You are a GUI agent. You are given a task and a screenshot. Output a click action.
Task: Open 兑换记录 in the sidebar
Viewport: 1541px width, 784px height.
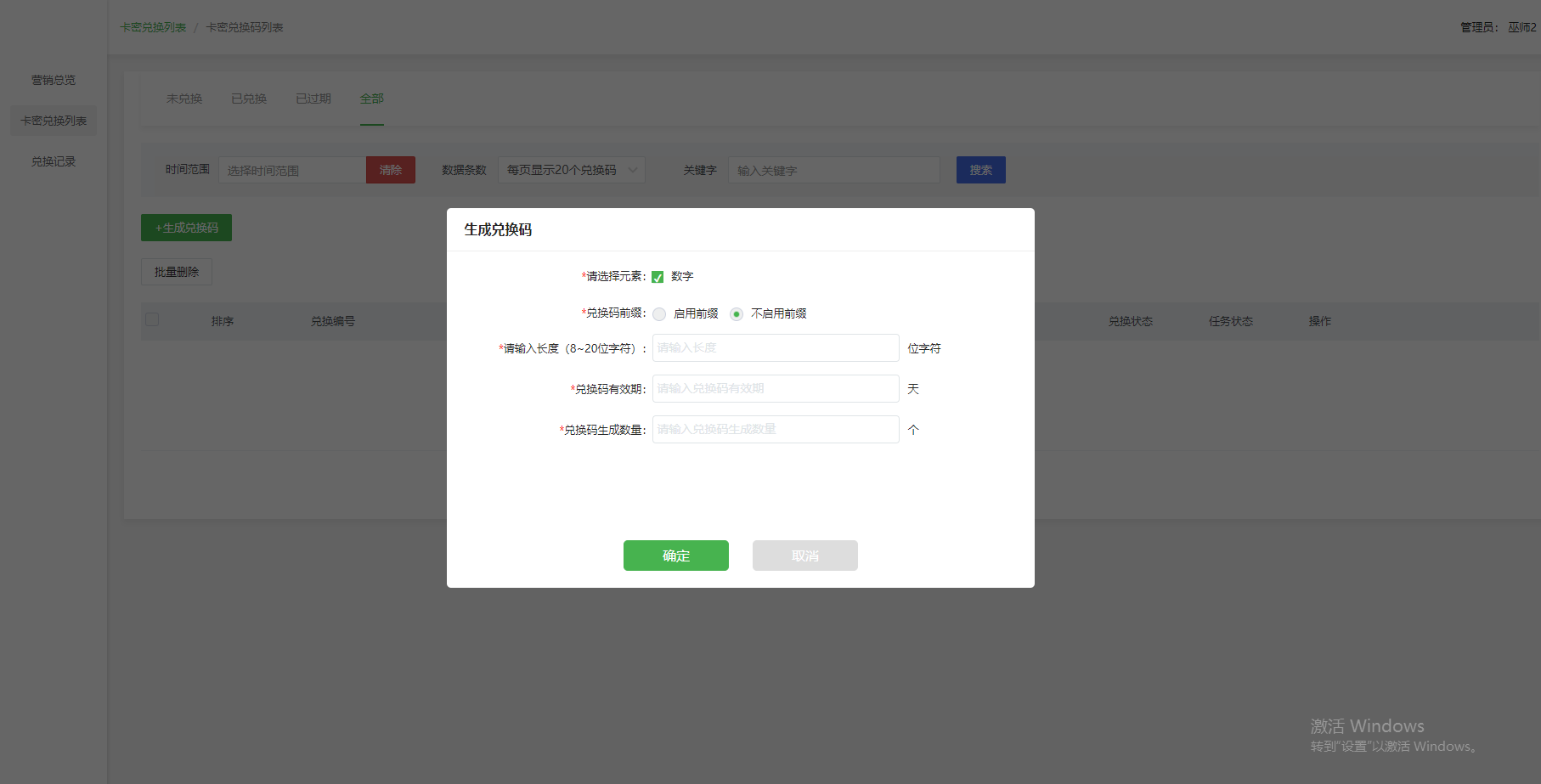(54, 161)
